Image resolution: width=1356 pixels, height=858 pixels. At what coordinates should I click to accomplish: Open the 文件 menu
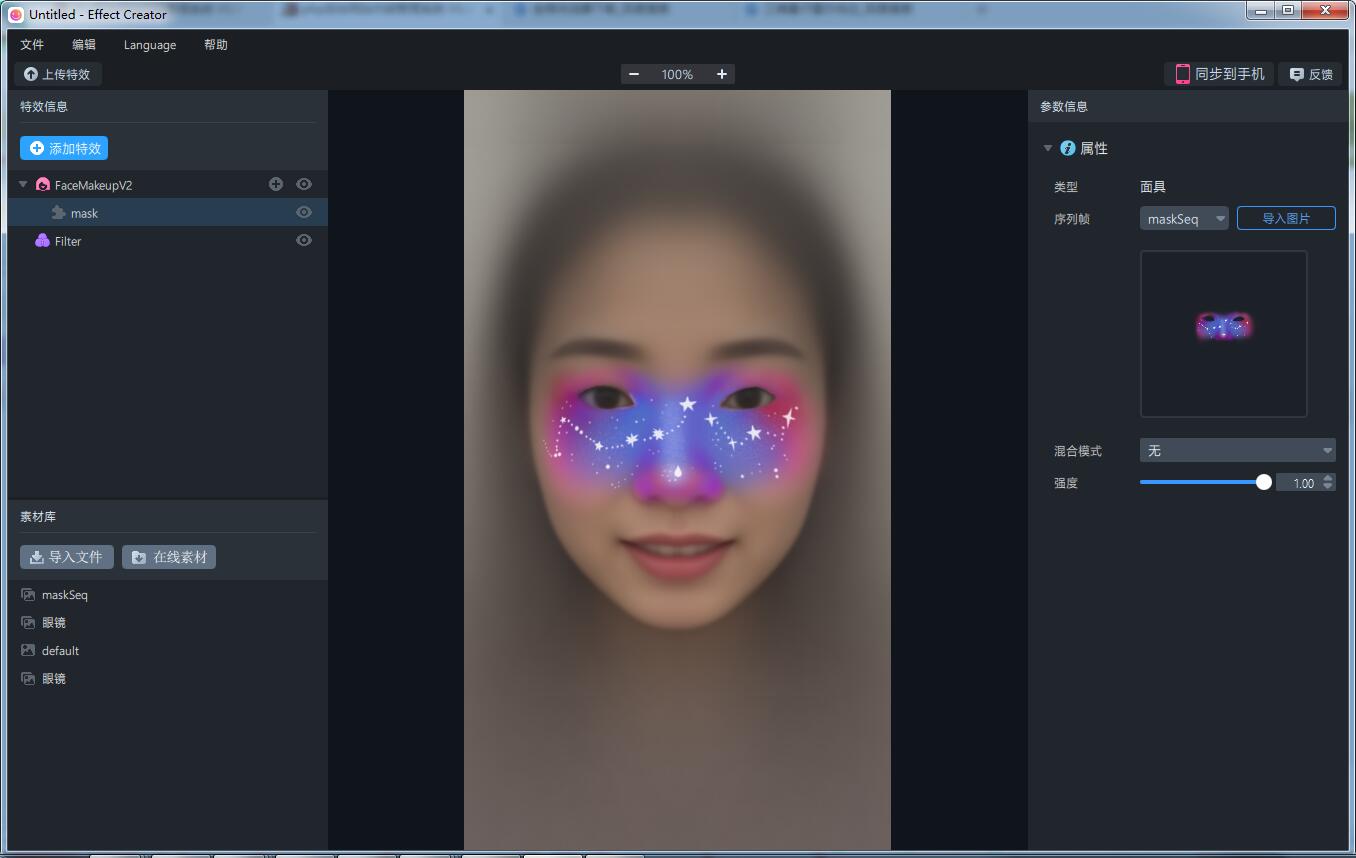[31, 44]
